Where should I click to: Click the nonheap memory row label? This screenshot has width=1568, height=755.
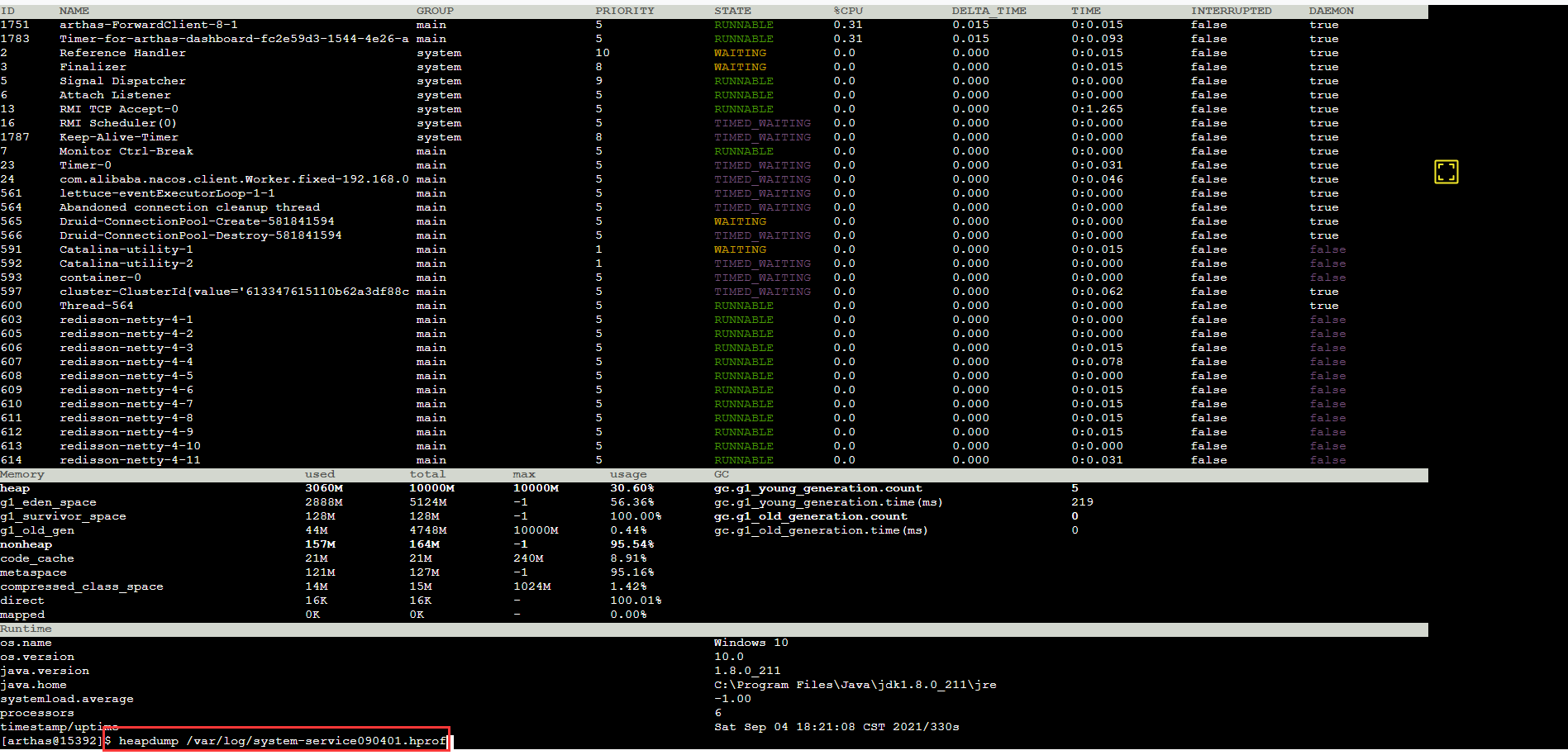(x=26, y=544)
